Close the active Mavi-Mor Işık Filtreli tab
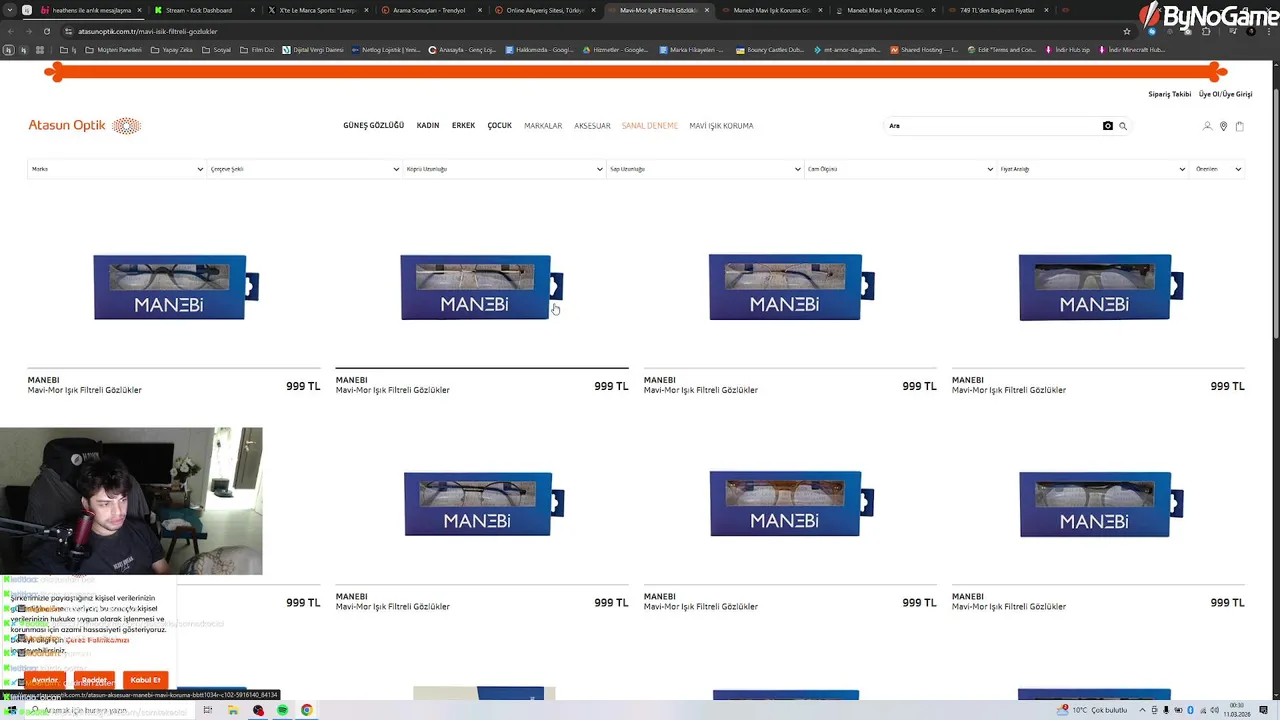 (708, 10)
